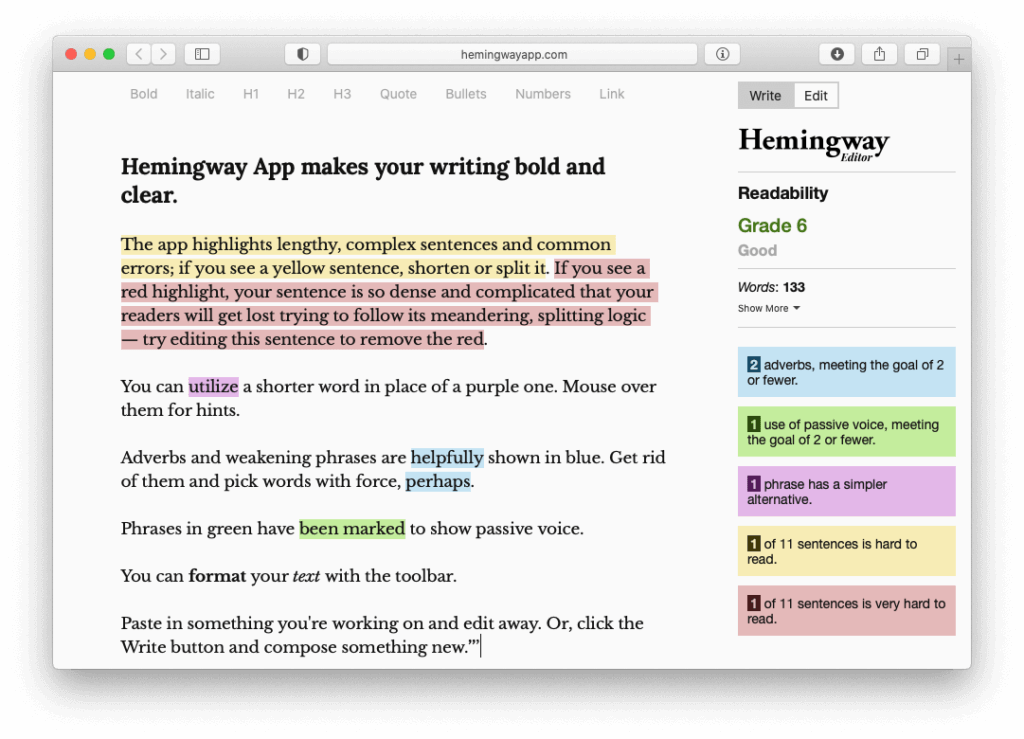Screen dimensions: 1024x739
Task: Show all tabs overview icon
Action: point(922,54)
